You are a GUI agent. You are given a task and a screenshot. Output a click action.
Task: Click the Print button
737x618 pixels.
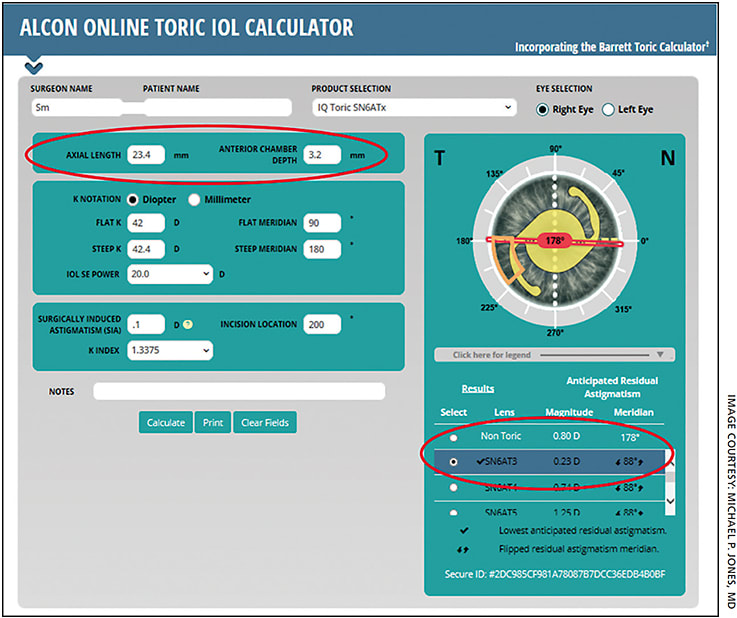(213, 422)
